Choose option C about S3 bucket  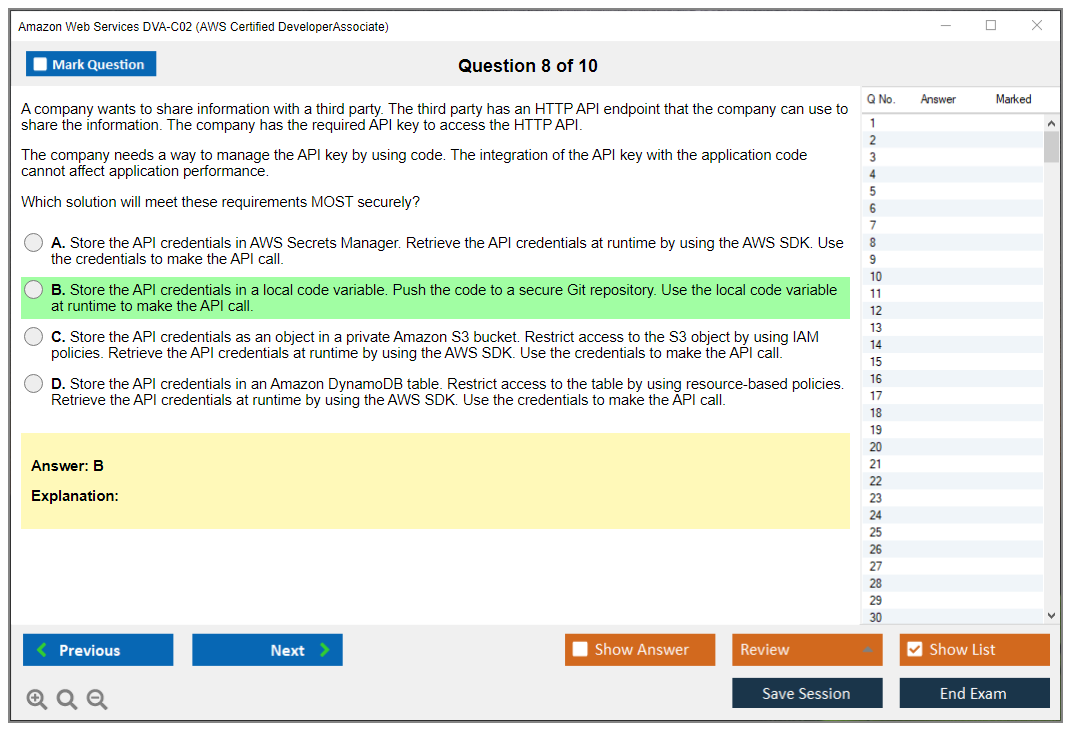coord(34,337)
